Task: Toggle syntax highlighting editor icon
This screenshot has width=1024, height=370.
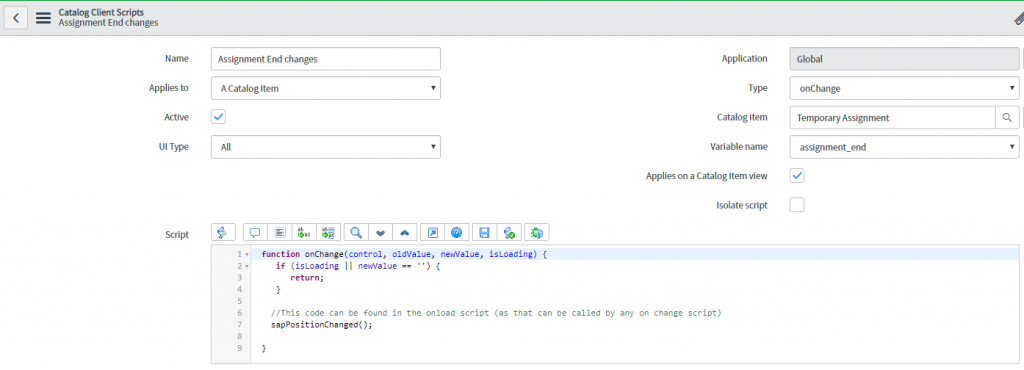Action: [x=223, y=232]
